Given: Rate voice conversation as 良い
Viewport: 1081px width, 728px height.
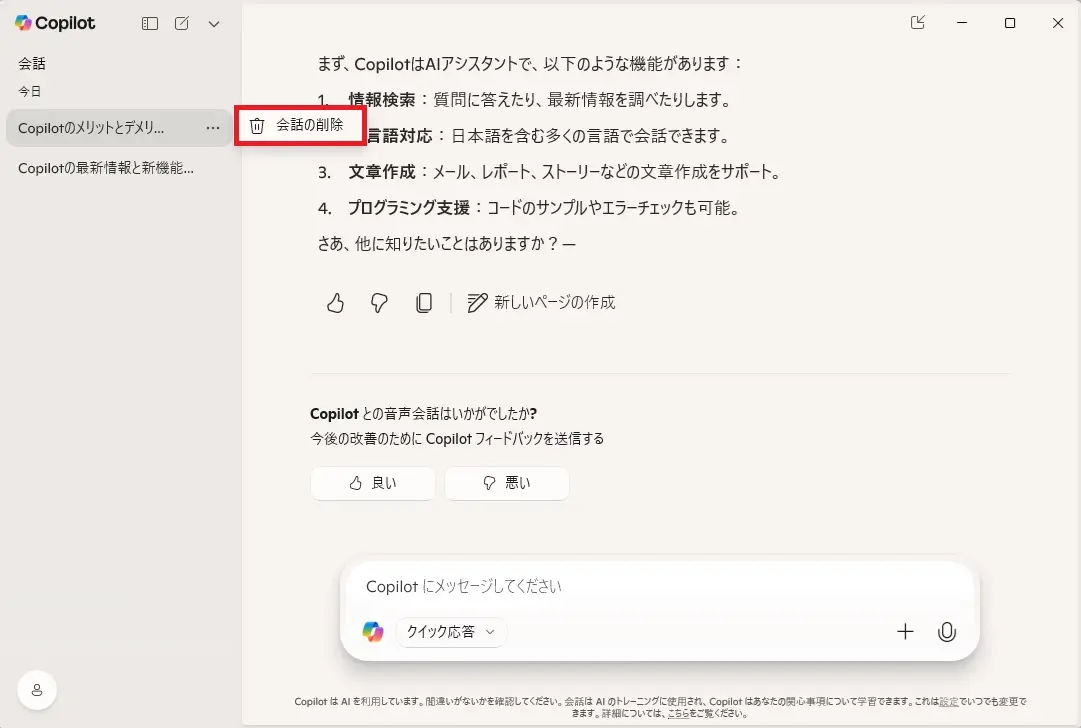Looking at the screenshot, I should coord(373,483).
